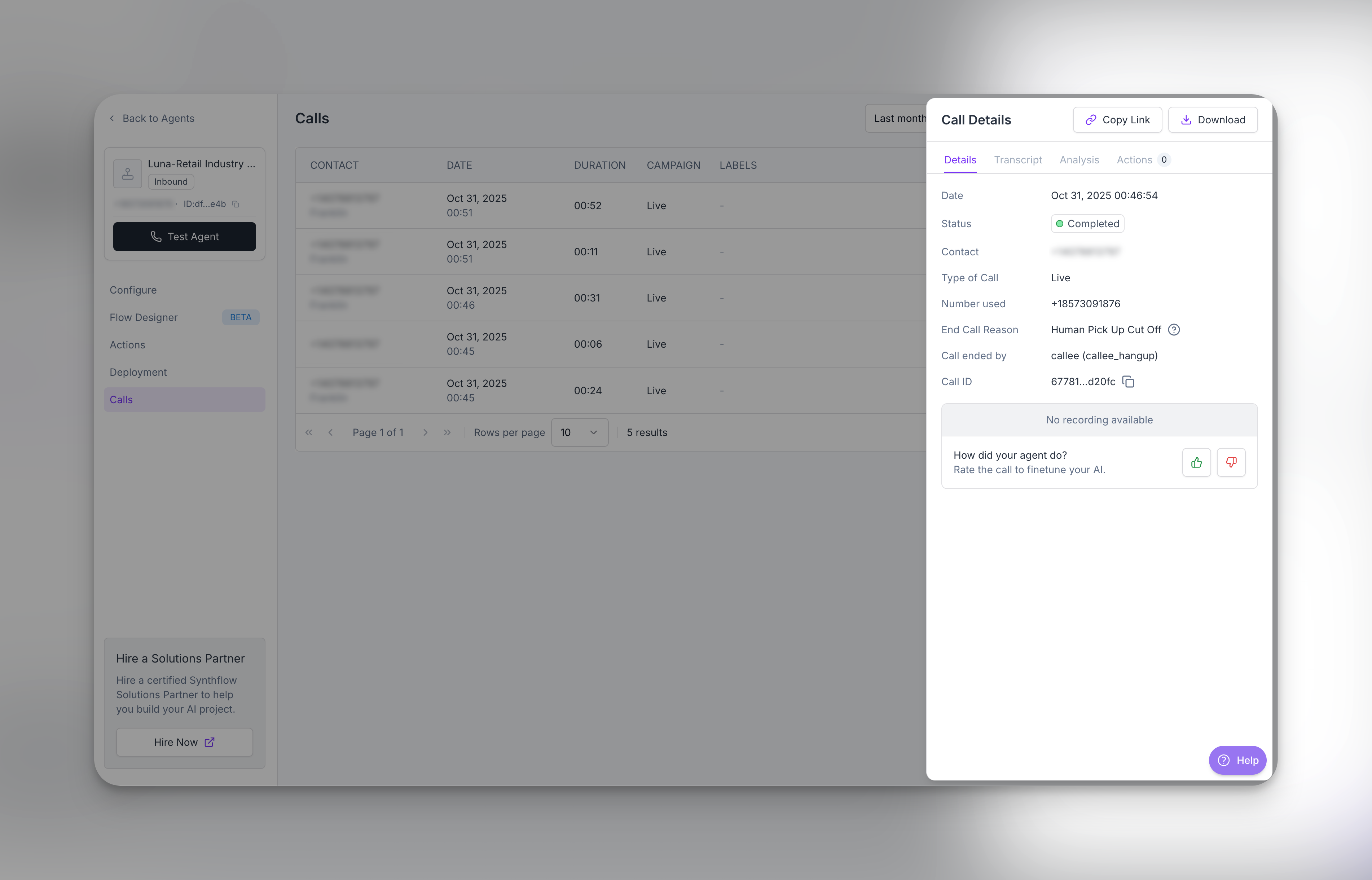
Task: Copy the agent ID in the sidebar
Action: click(236, 204)
